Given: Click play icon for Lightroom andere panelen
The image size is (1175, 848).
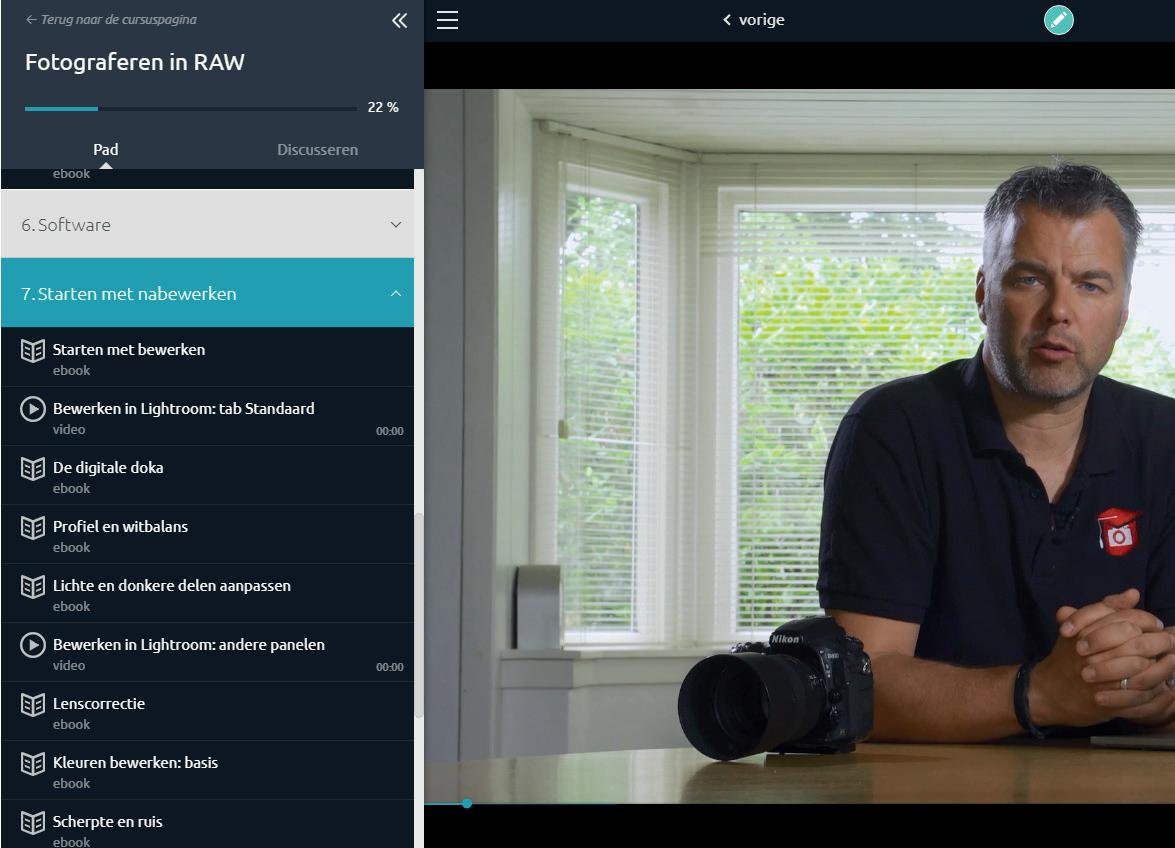Looking at the screenshot, I should pyautogui.click(x=33, y=645).
